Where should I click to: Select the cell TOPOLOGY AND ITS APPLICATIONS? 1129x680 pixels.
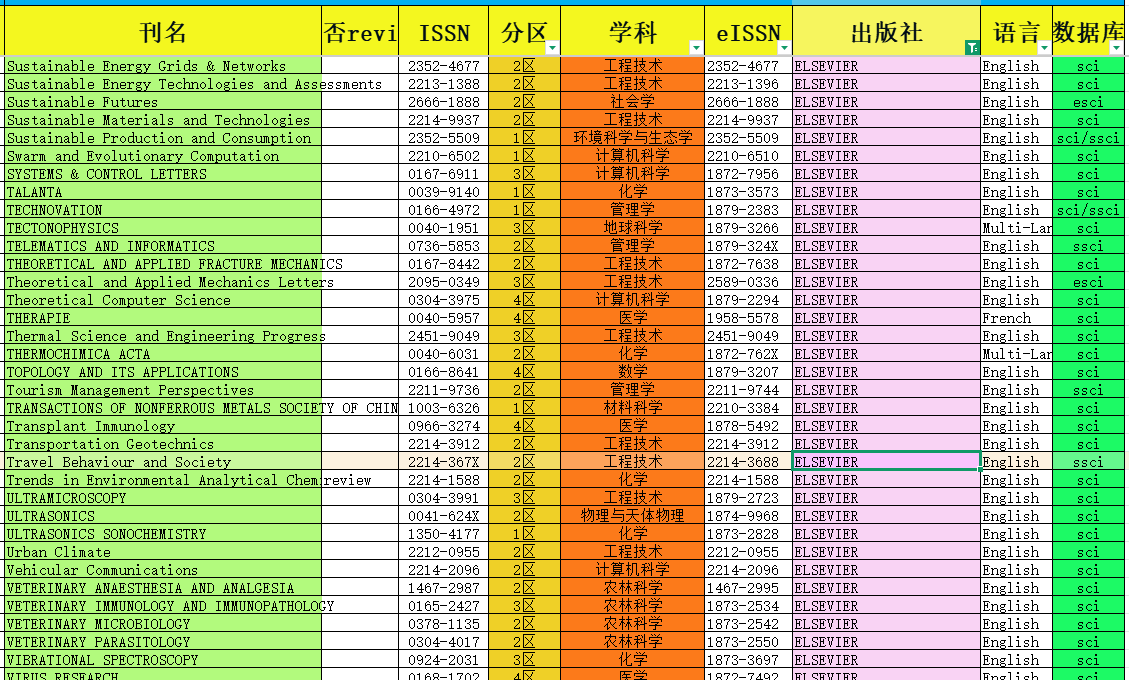click(163, 372)
